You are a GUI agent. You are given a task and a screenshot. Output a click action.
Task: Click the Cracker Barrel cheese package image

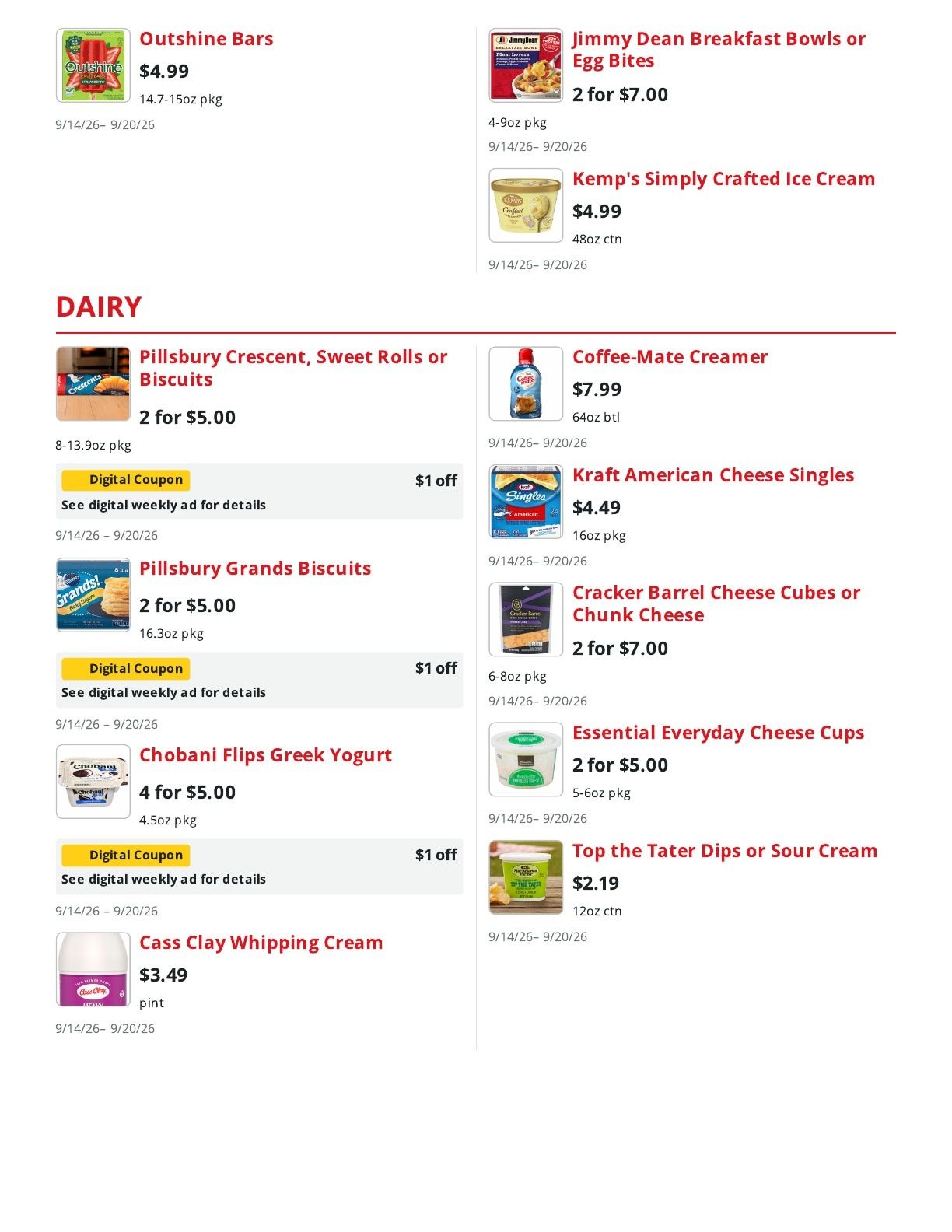tap(526, 620)
